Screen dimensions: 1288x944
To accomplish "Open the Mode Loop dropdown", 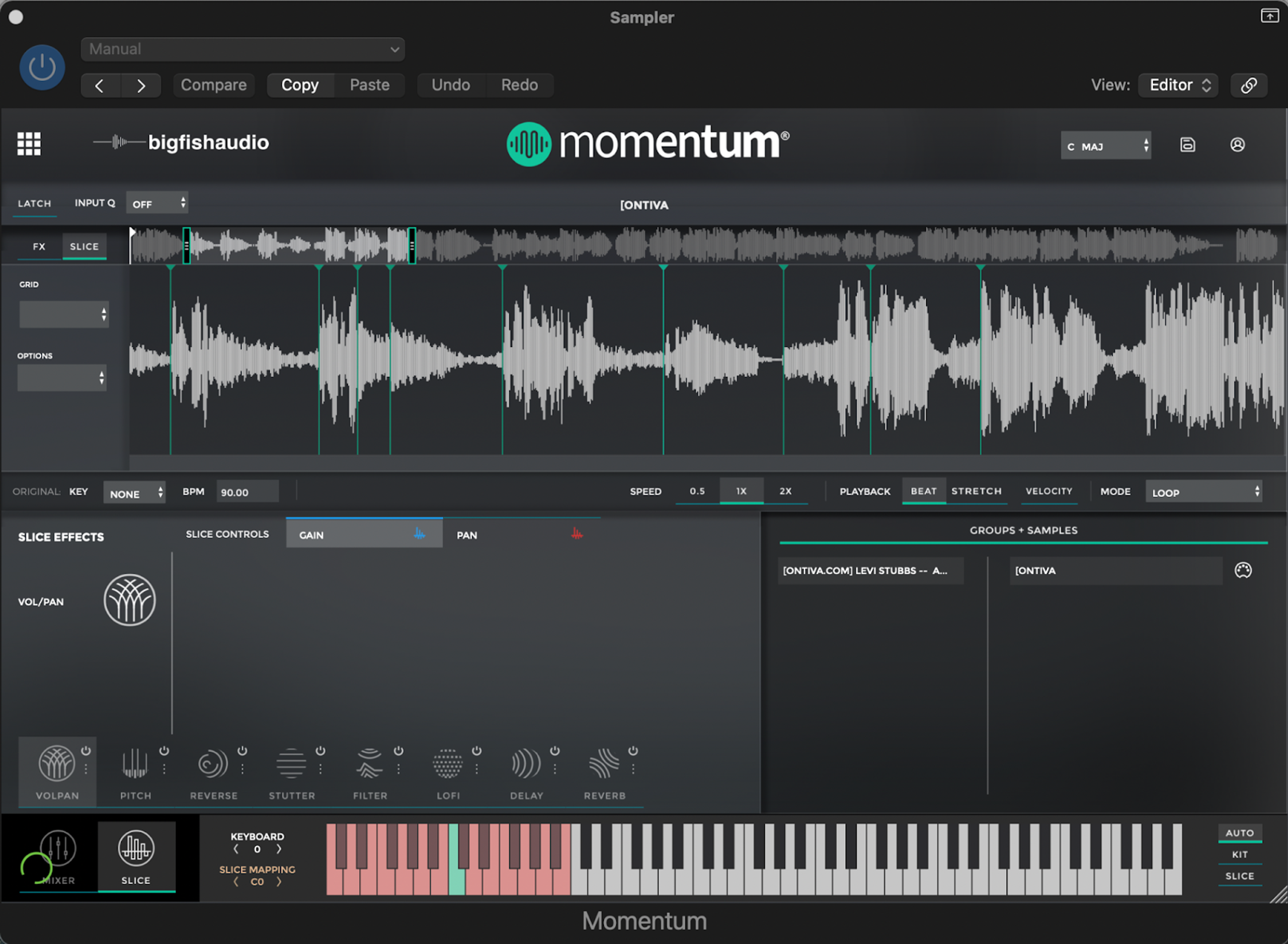I will [1204, 491].
